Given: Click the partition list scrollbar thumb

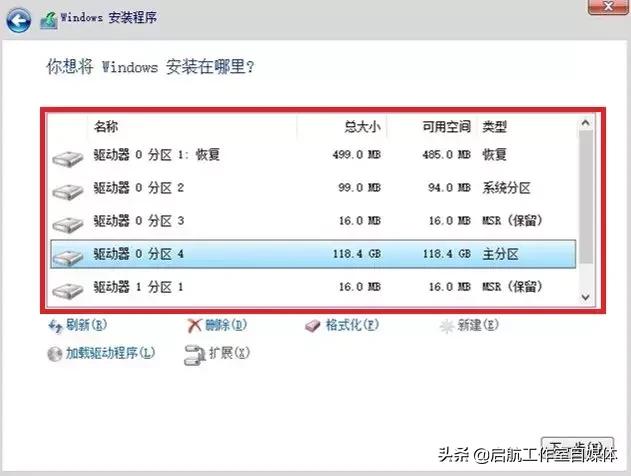Looking at the screenshot, I should click(586, 197).
